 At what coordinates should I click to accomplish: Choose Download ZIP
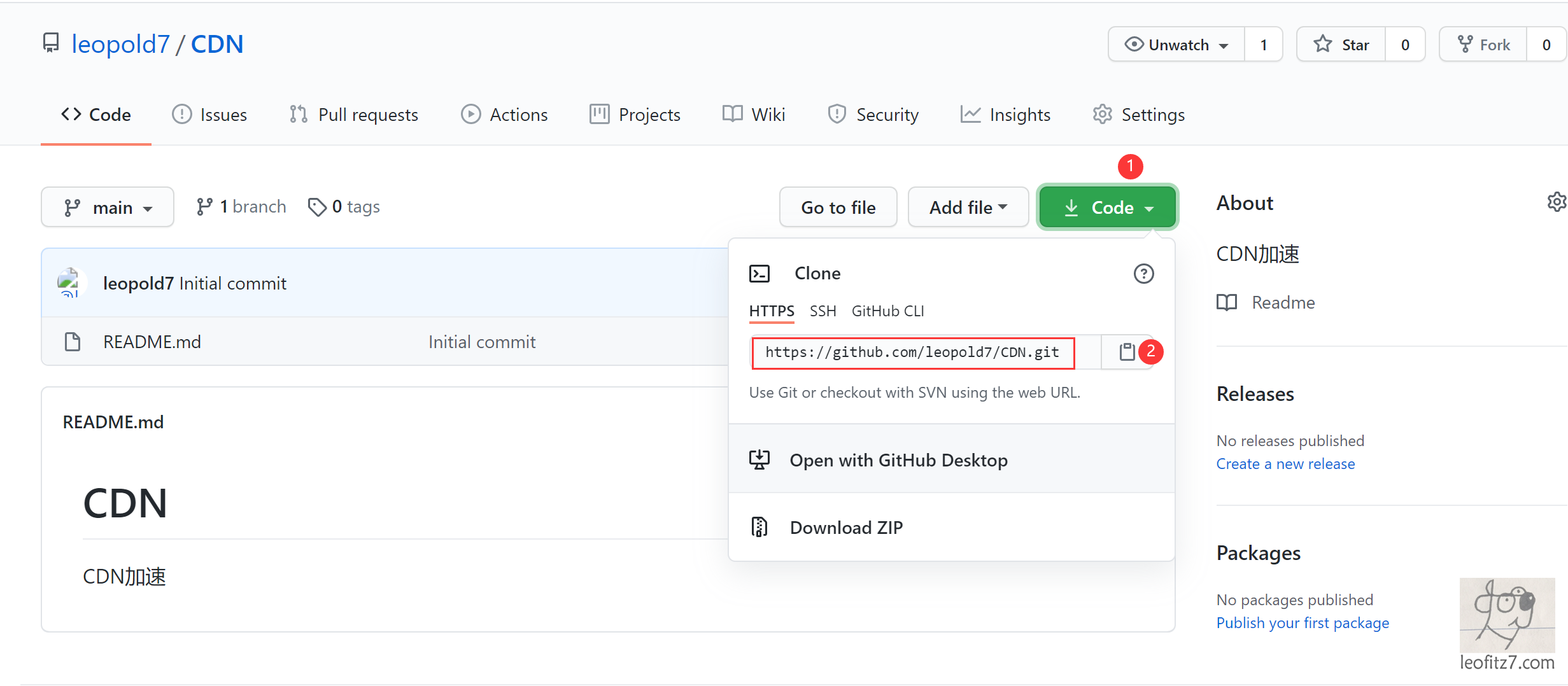(952, 528)
